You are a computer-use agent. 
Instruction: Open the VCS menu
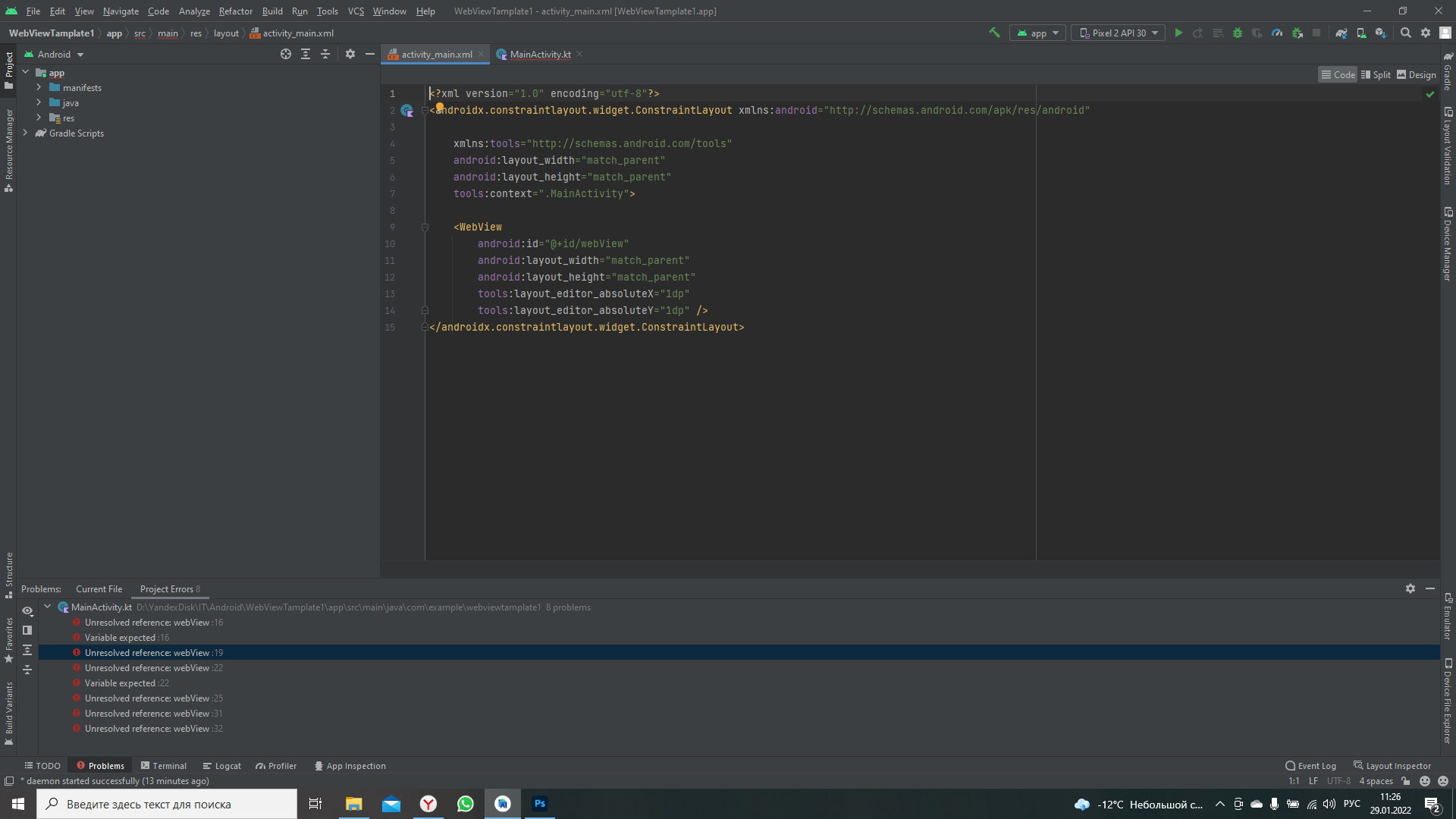[356, 11]
